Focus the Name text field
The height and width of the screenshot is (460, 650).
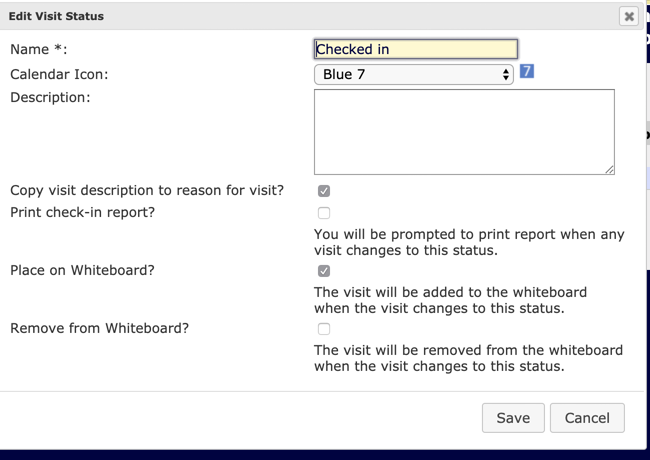click(x=415, y=49)
